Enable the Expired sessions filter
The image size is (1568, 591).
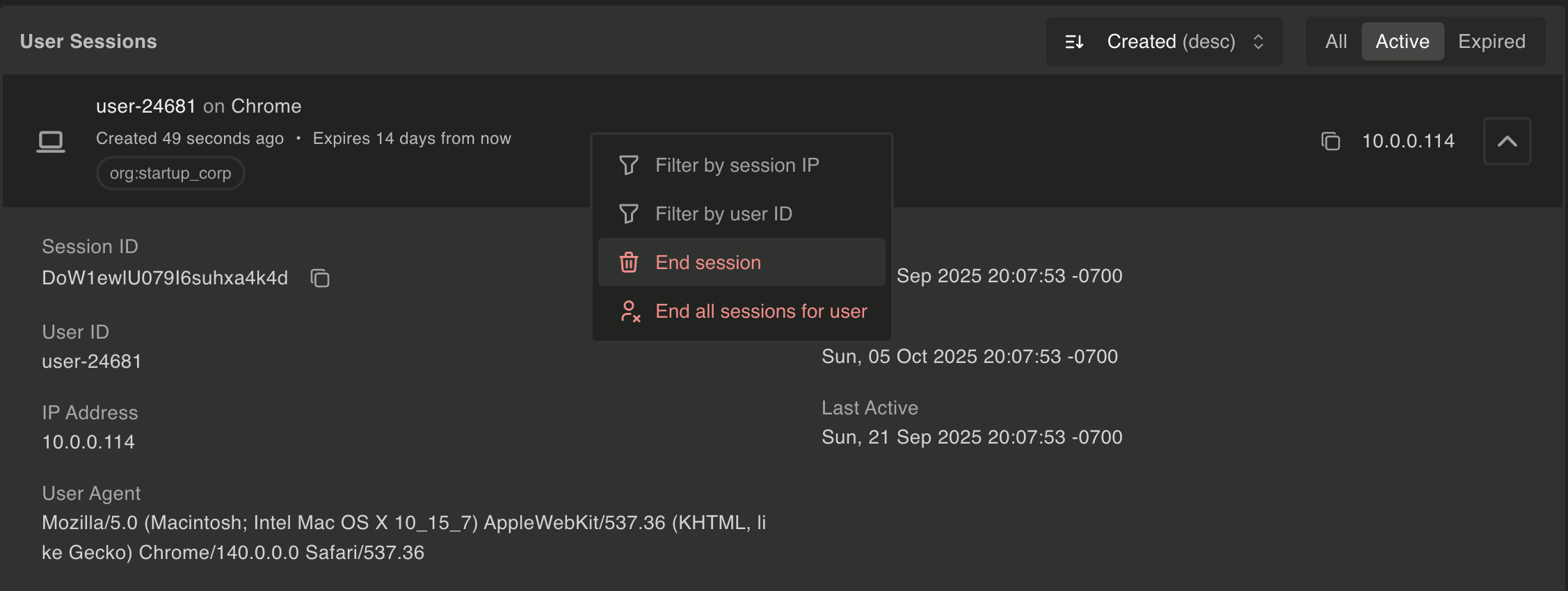coord(1492,41)
